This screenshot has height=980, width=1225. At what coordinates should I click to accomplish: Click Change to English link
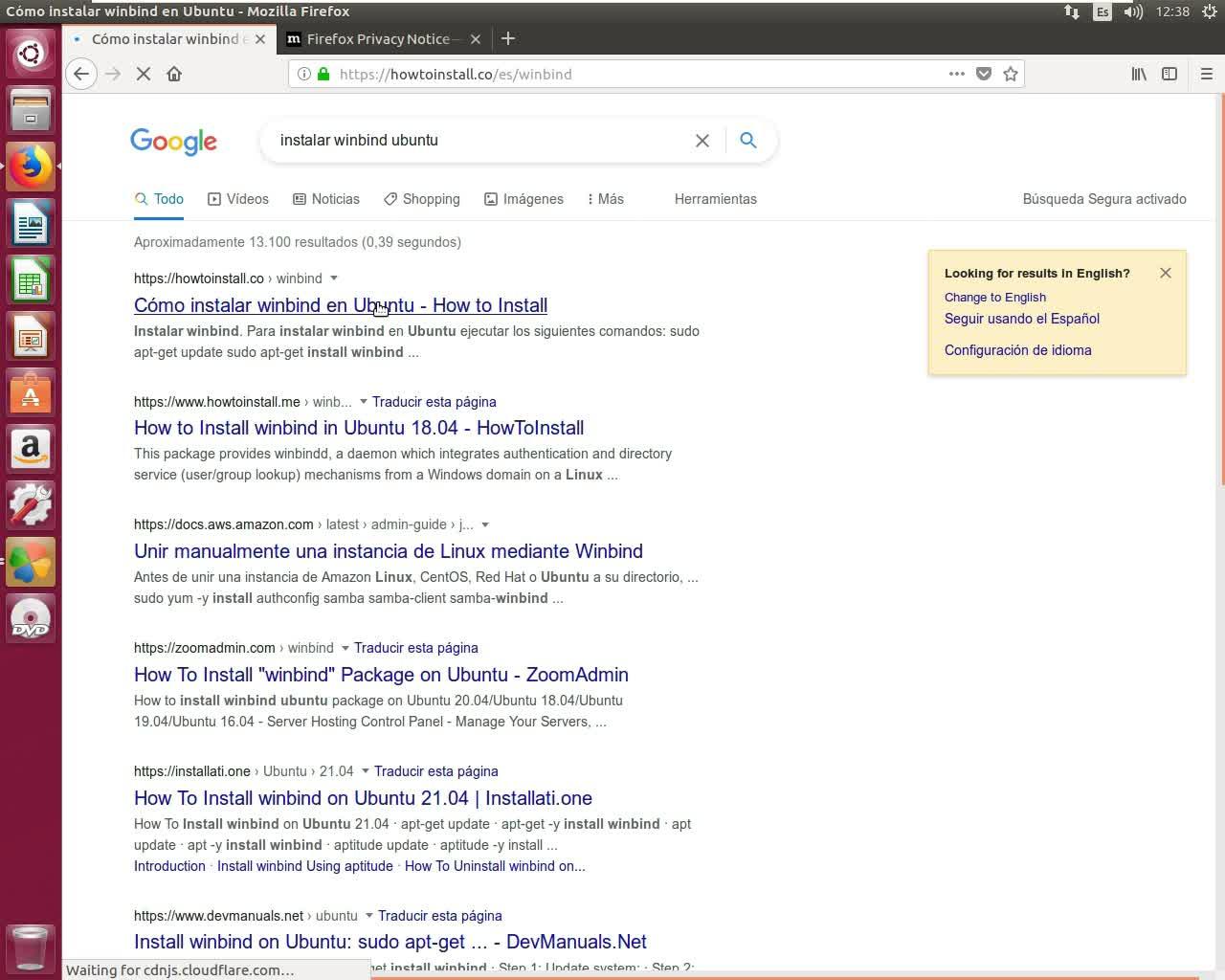coord(995,298)
